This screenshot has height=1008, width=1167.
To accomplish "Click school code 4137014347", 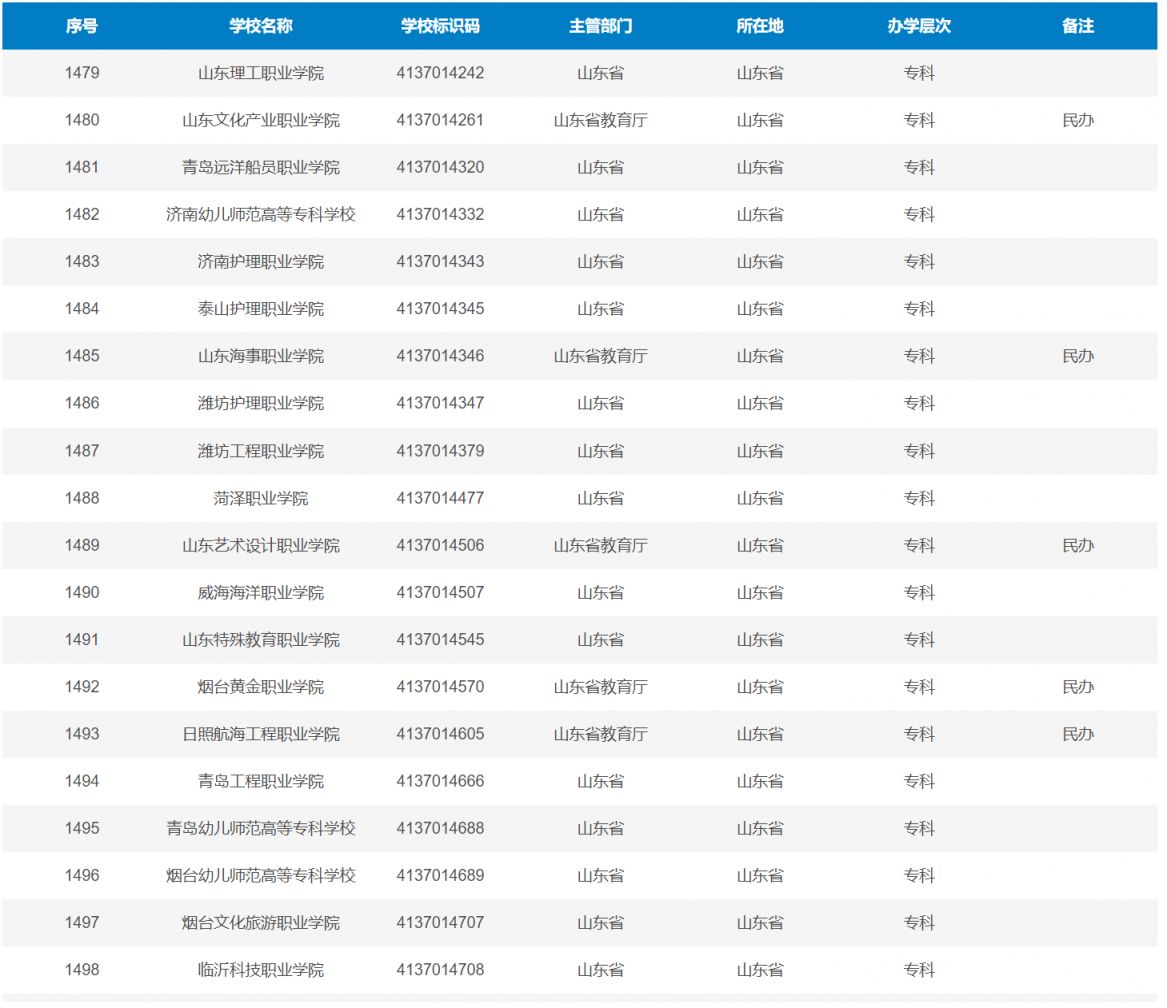I will pyautogui.click(x=440, y=403).
